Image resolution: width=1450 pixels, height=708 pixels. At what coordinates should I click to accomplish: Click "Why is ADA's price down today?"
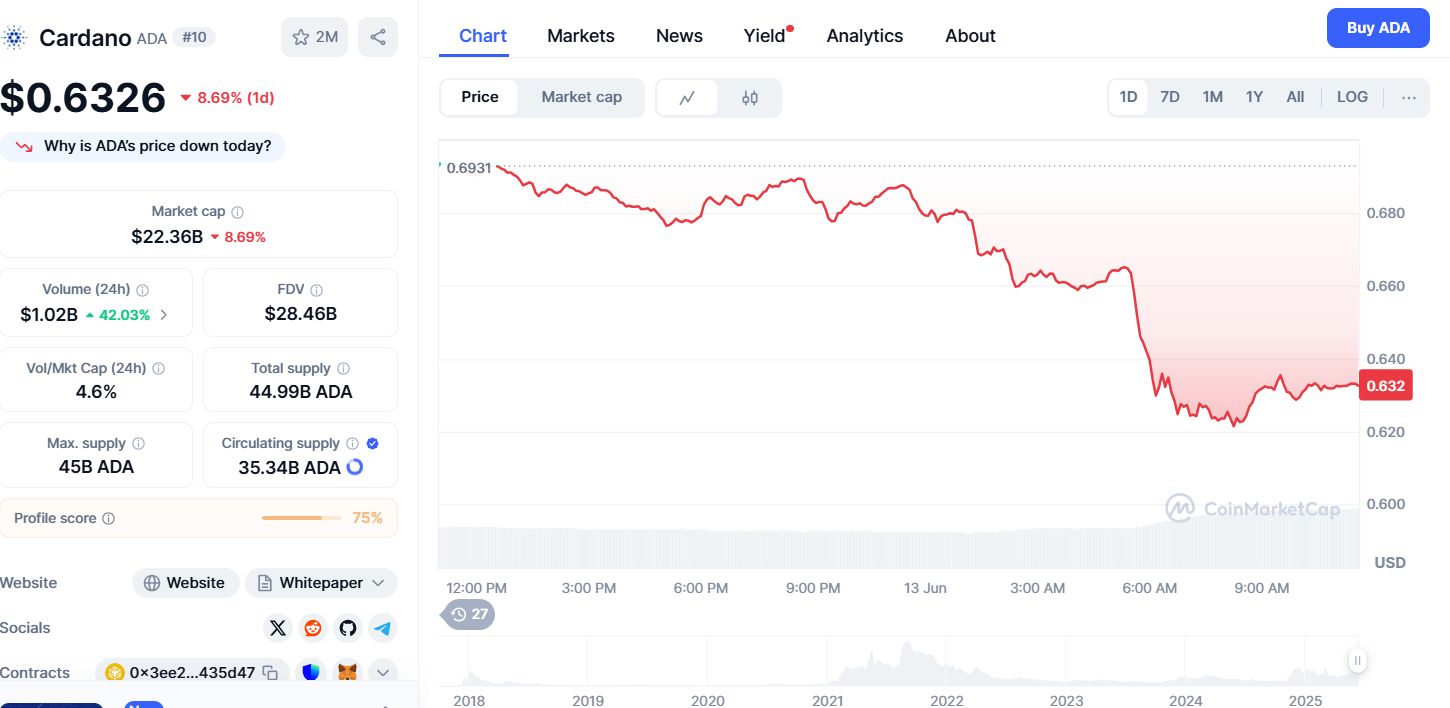(x=143, y=146)
